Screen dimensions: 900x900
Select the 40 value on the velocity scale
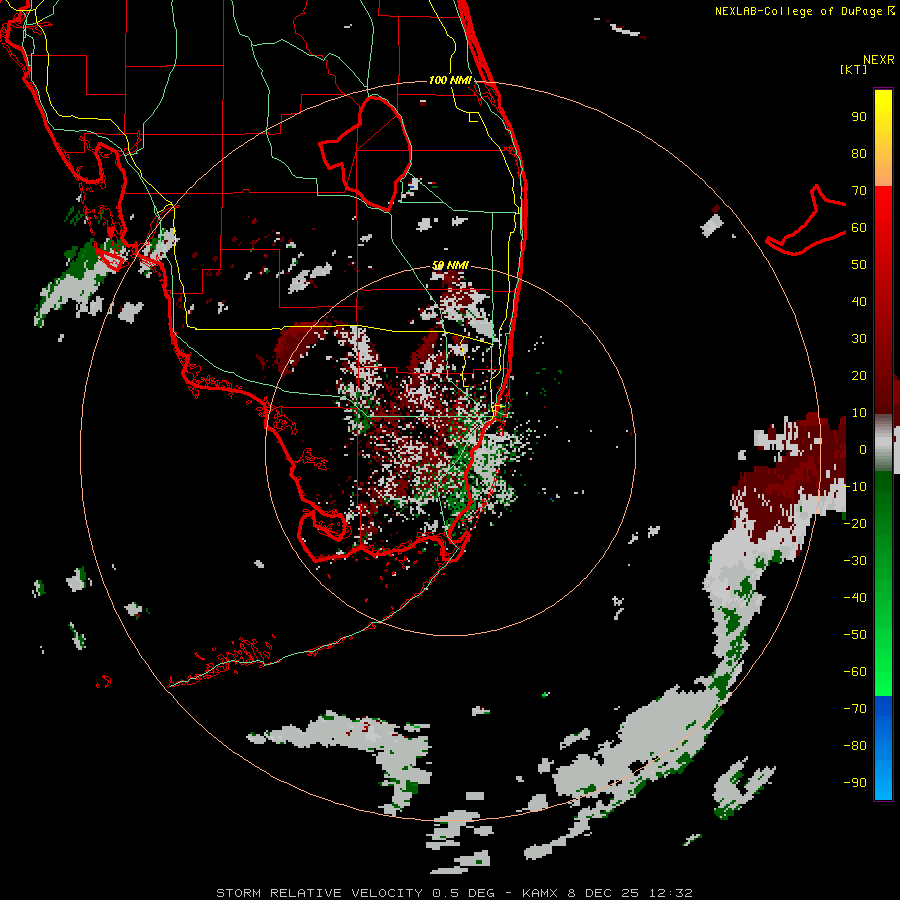[x=859, y=301]
